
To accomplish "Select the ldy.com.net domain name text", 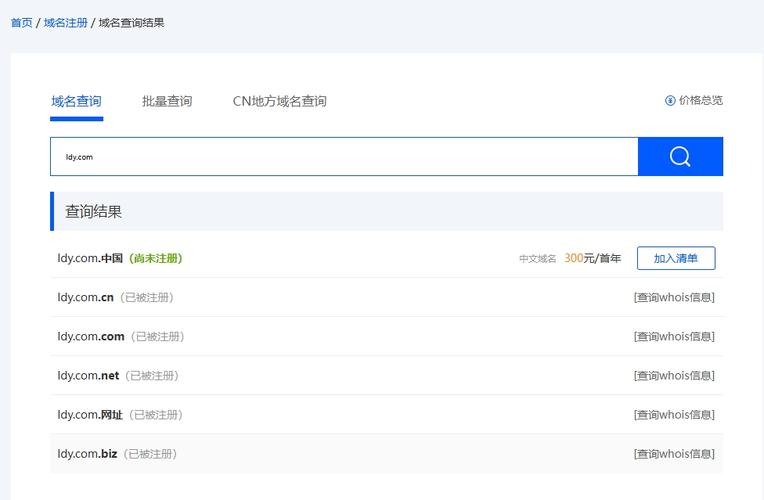I will click(88, 376).
